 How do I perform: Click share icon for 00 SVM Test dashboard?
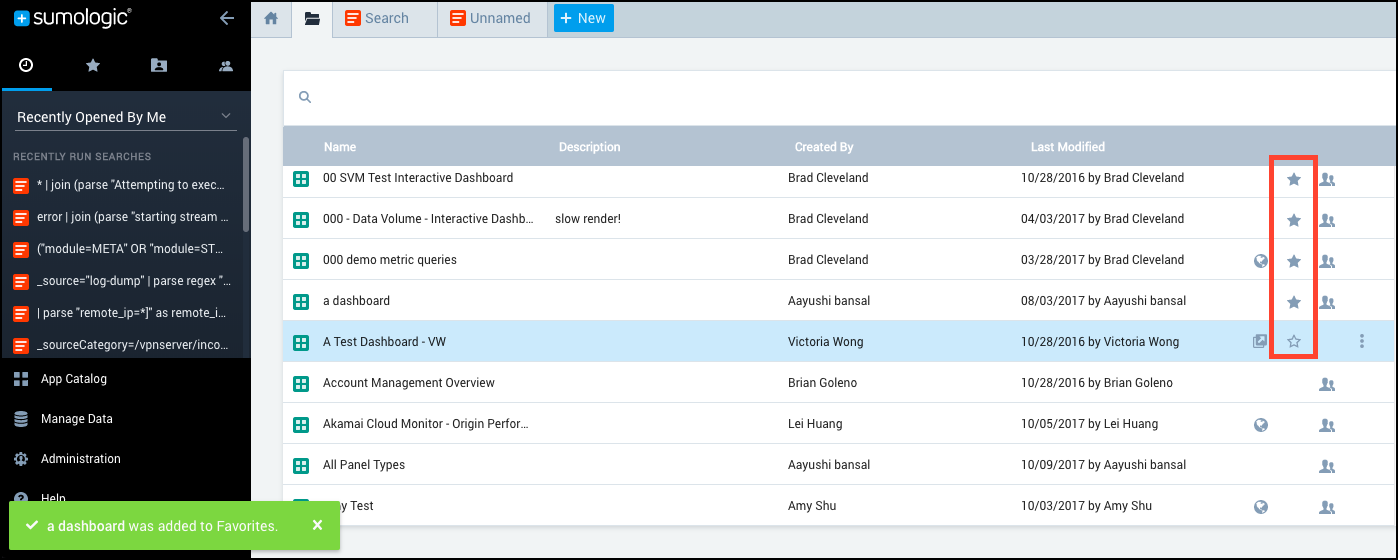(x=1327, y=179)
